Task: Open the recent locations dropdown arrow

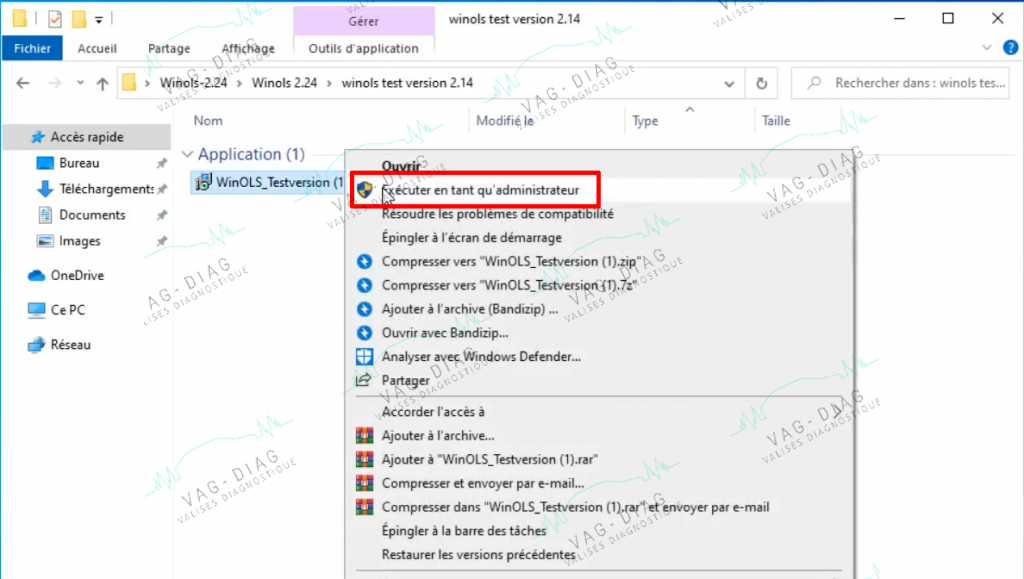Action: 80,83
